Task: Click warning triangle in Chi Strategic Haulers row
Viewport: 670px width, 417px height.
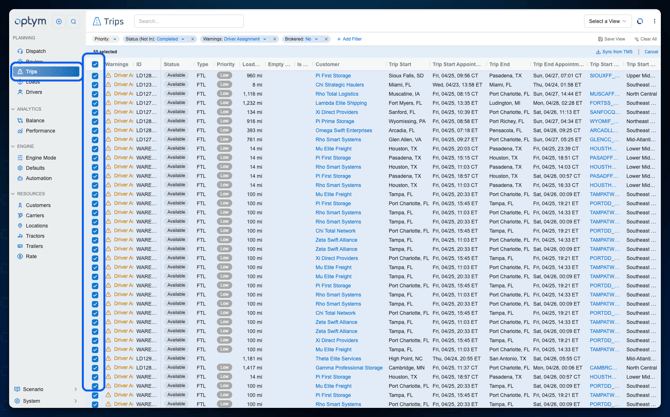Action: [108, 85]
